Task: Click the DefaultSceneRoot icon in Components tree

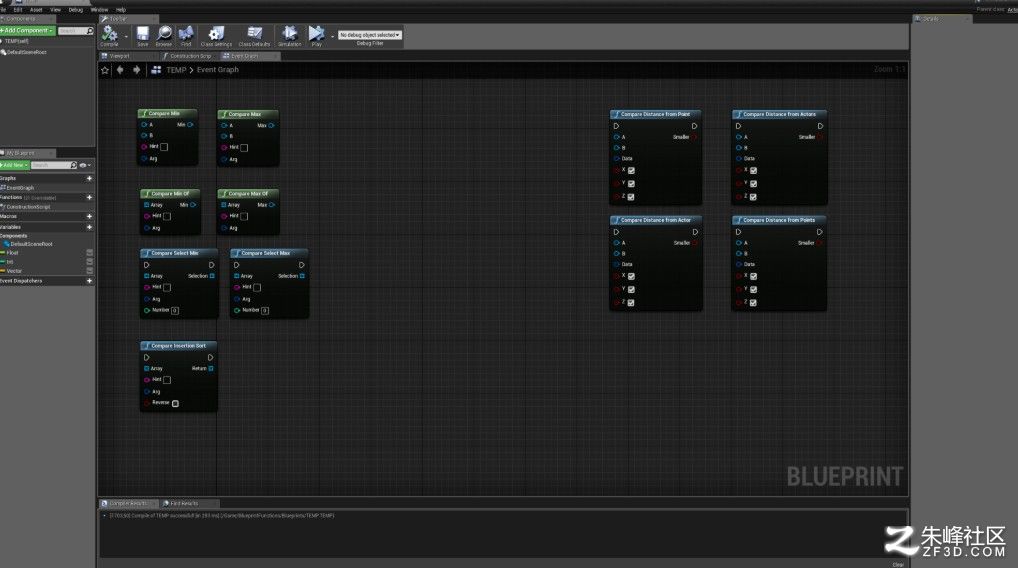Action: pos(3,52)
